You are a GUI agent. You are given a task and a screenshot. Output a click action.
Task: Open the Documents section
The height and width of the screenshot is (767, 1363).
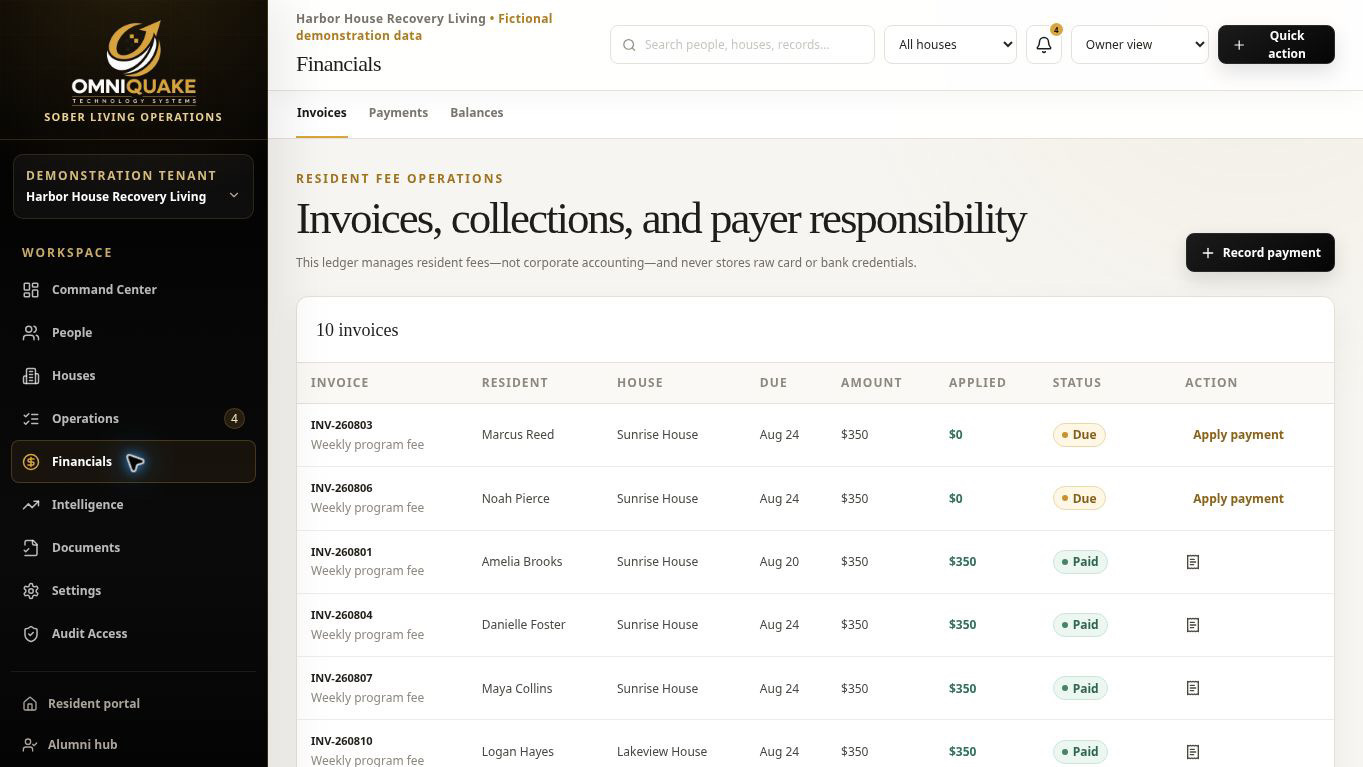pos(133,548)
